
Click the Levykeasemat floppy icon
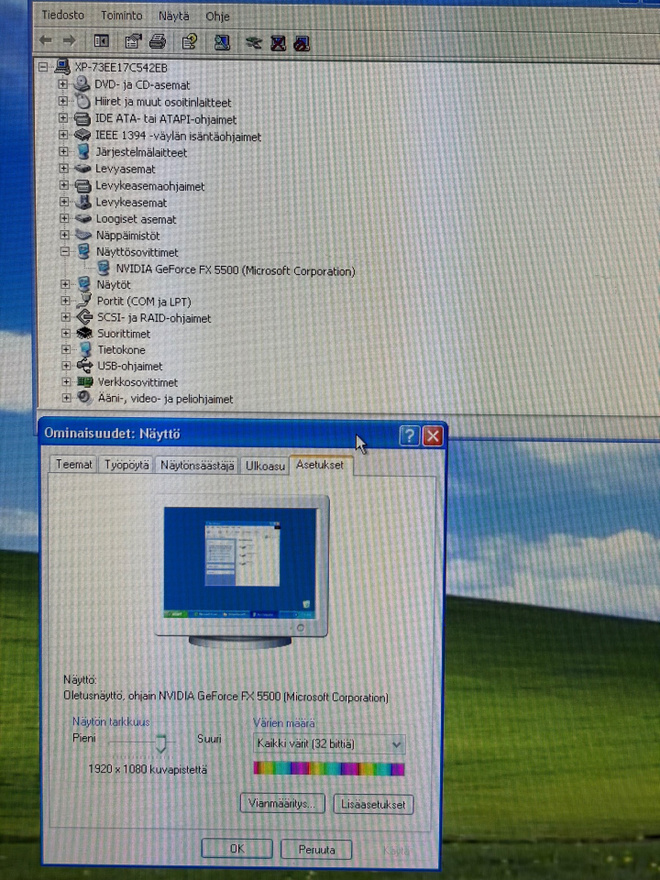click(84, 202)
